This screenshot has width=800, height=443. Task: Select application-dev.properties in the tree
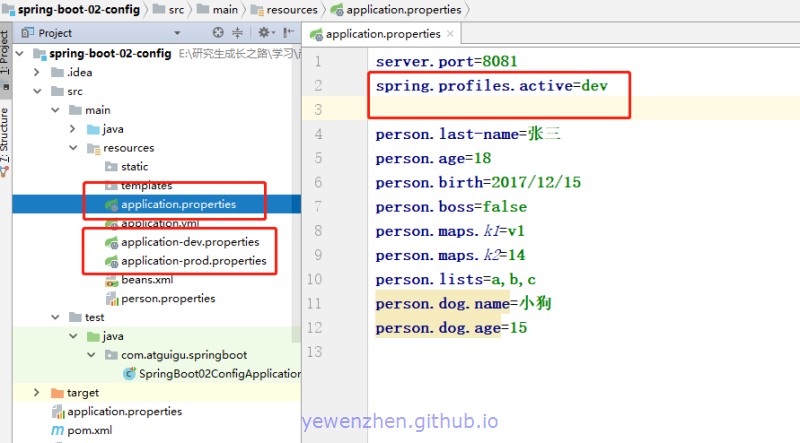[x=189, y=242]
